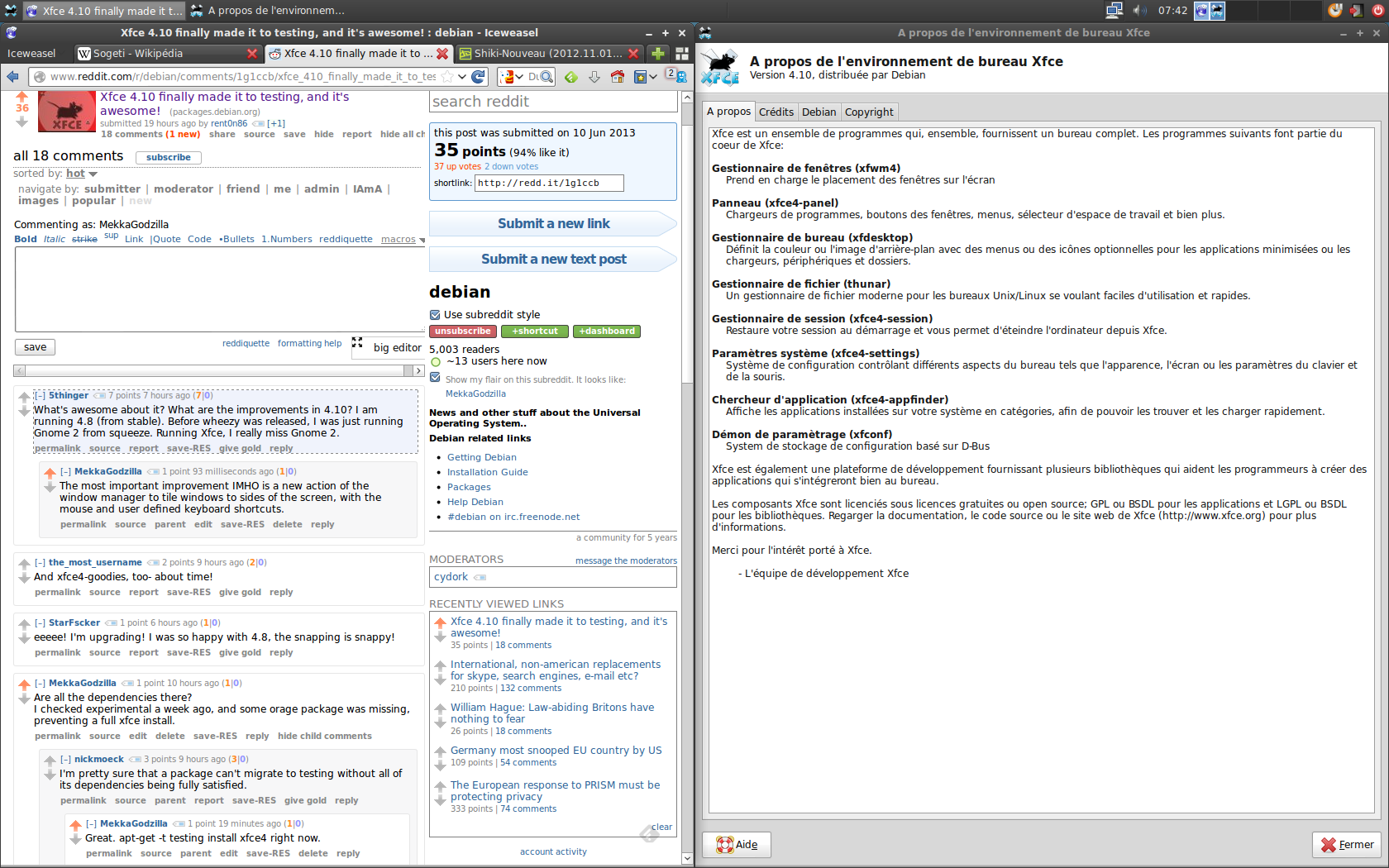Click the search magnifier icon in search box
The width and height of the screenshot is (1389, 868).
click(547, 76)
